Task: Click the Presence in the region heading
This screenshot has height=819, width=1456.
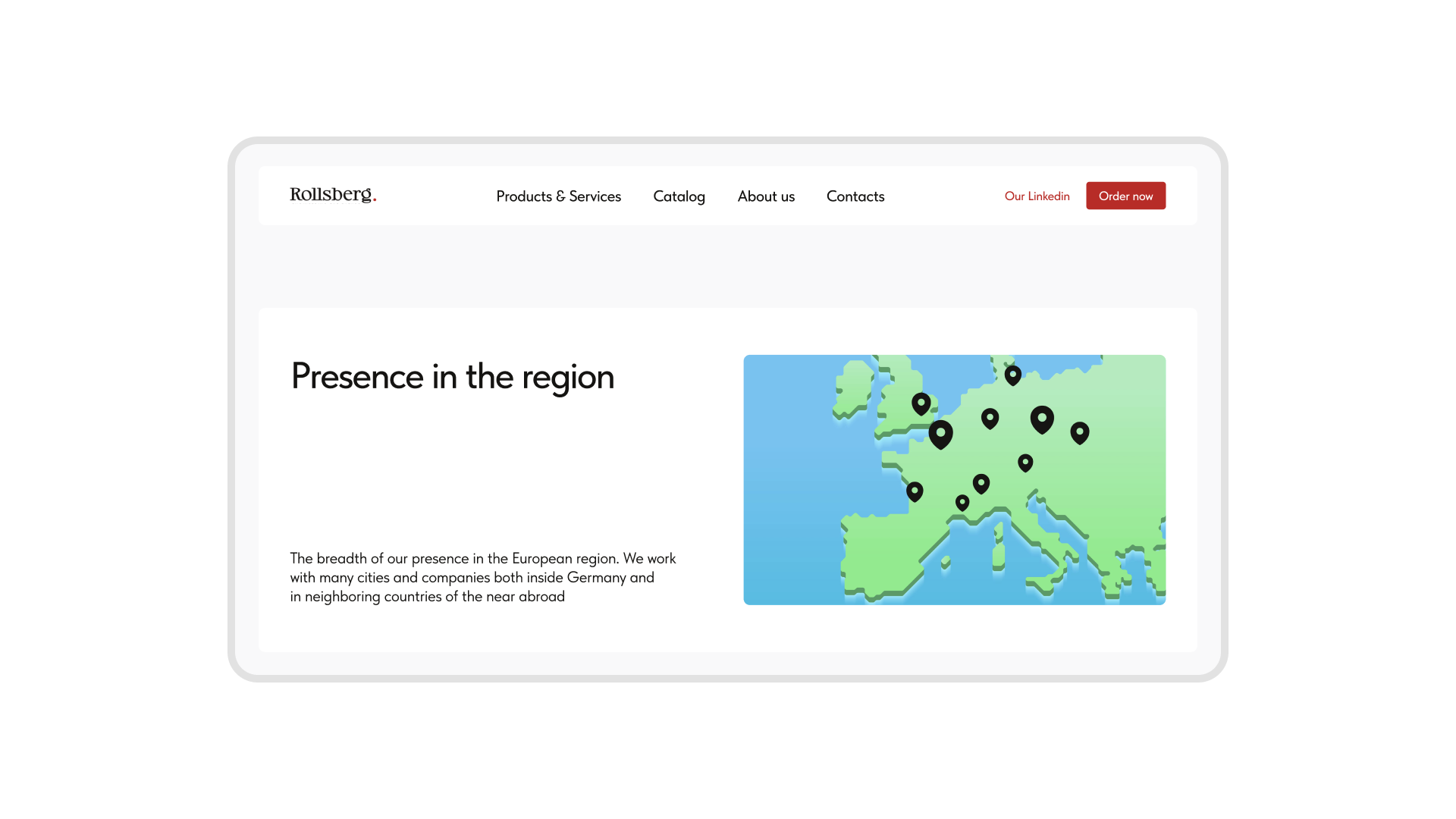Action: 452,376
